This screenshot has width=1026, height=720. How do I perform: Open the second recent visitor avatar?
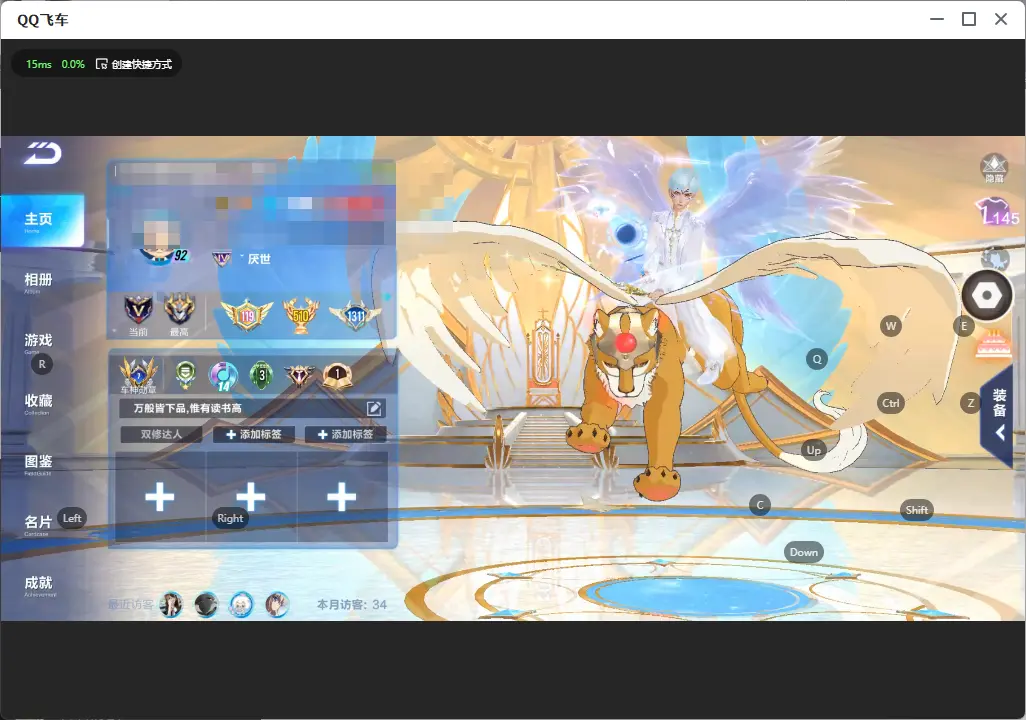point(206,605)
